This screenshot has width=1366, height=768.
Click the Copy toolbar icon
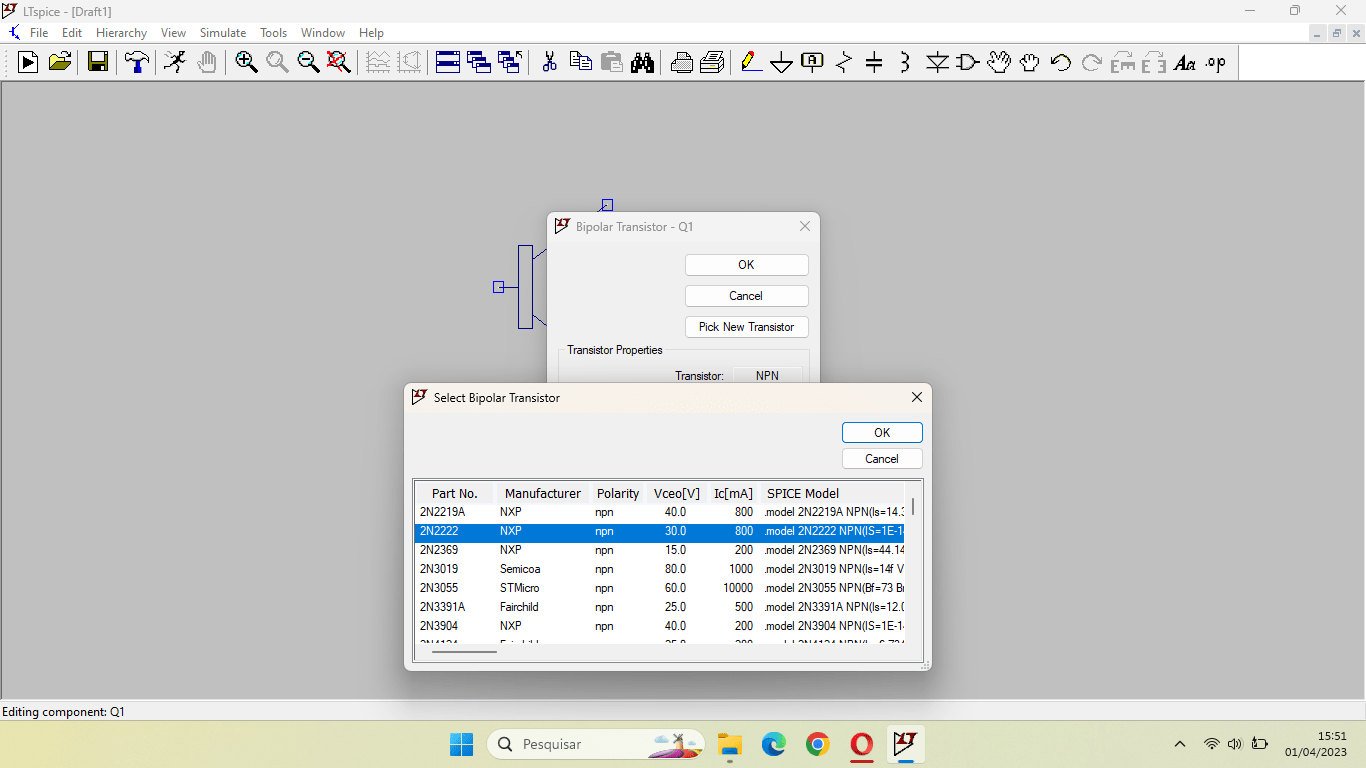(x=580, y=63)
